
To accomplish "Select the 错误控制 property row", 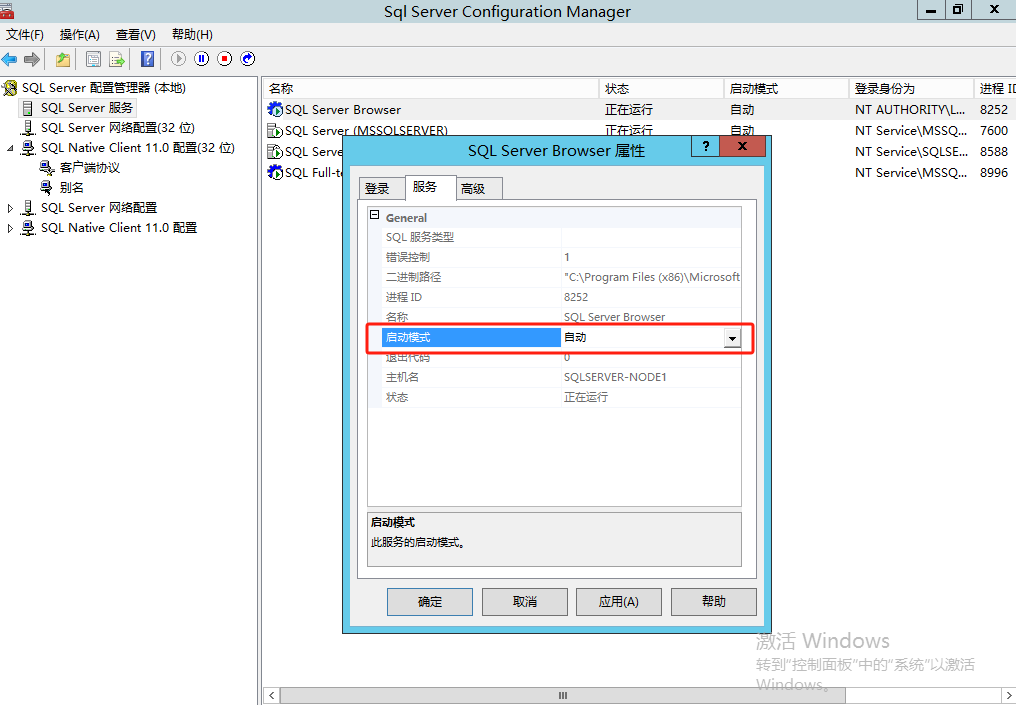I will (x=561, y=257).
